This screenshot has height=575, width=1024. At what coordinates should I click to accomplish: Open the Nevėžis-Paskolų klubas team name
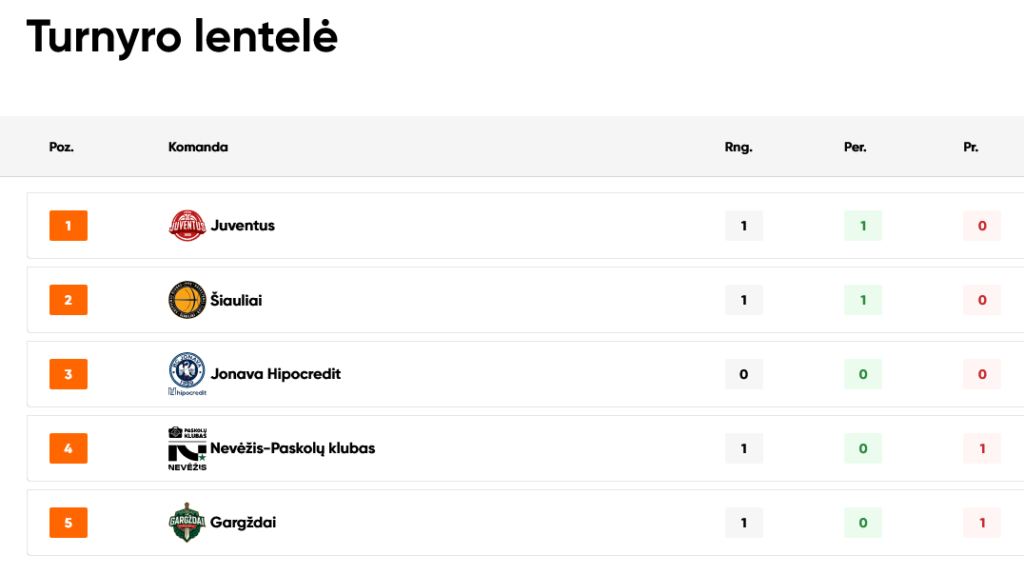point(292,448)
